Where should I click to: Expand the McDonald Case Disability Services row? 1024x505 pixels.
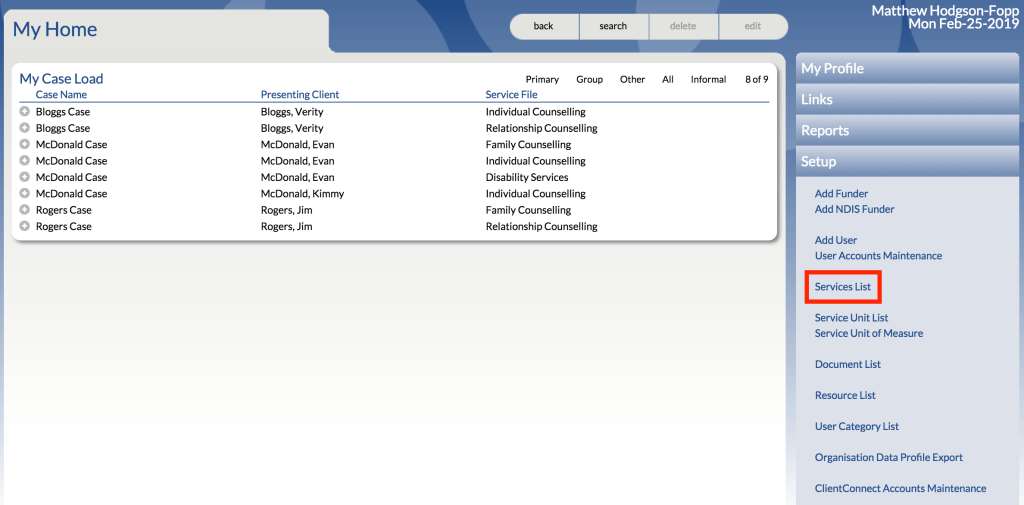pyautogui.click(x=25, y=177)
